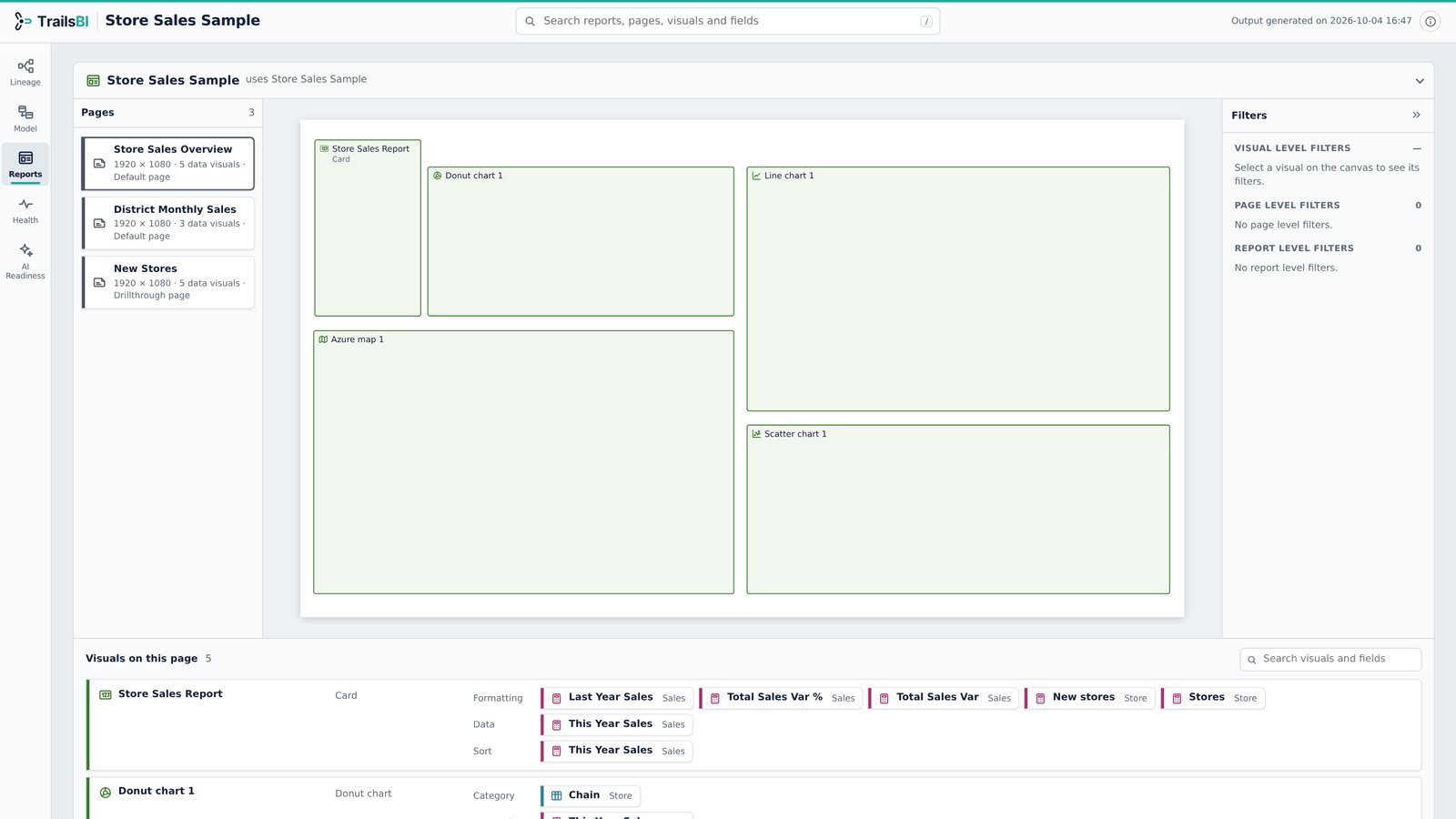Click the page icon on District Monthly Sales
Screen dimensions: 1456x819
99,223
